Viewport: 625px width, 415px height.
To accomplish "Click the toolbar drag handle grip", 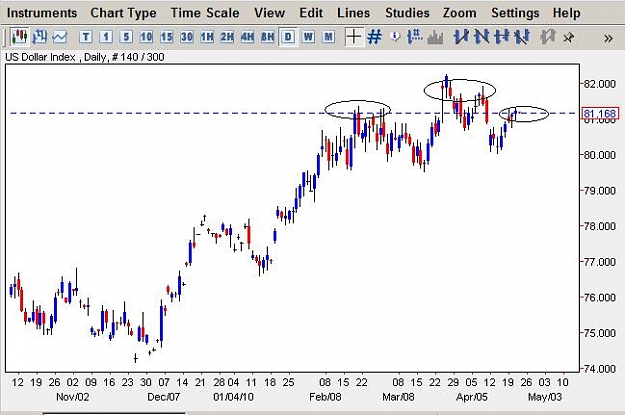I will pyautogui.click(x=6, y=37).
